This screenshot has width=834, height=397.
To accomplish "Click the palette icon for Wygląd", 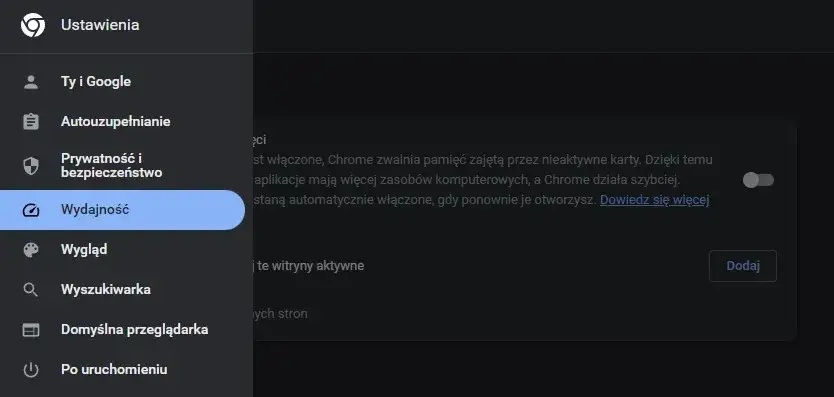I will click(x=31, y=250).
